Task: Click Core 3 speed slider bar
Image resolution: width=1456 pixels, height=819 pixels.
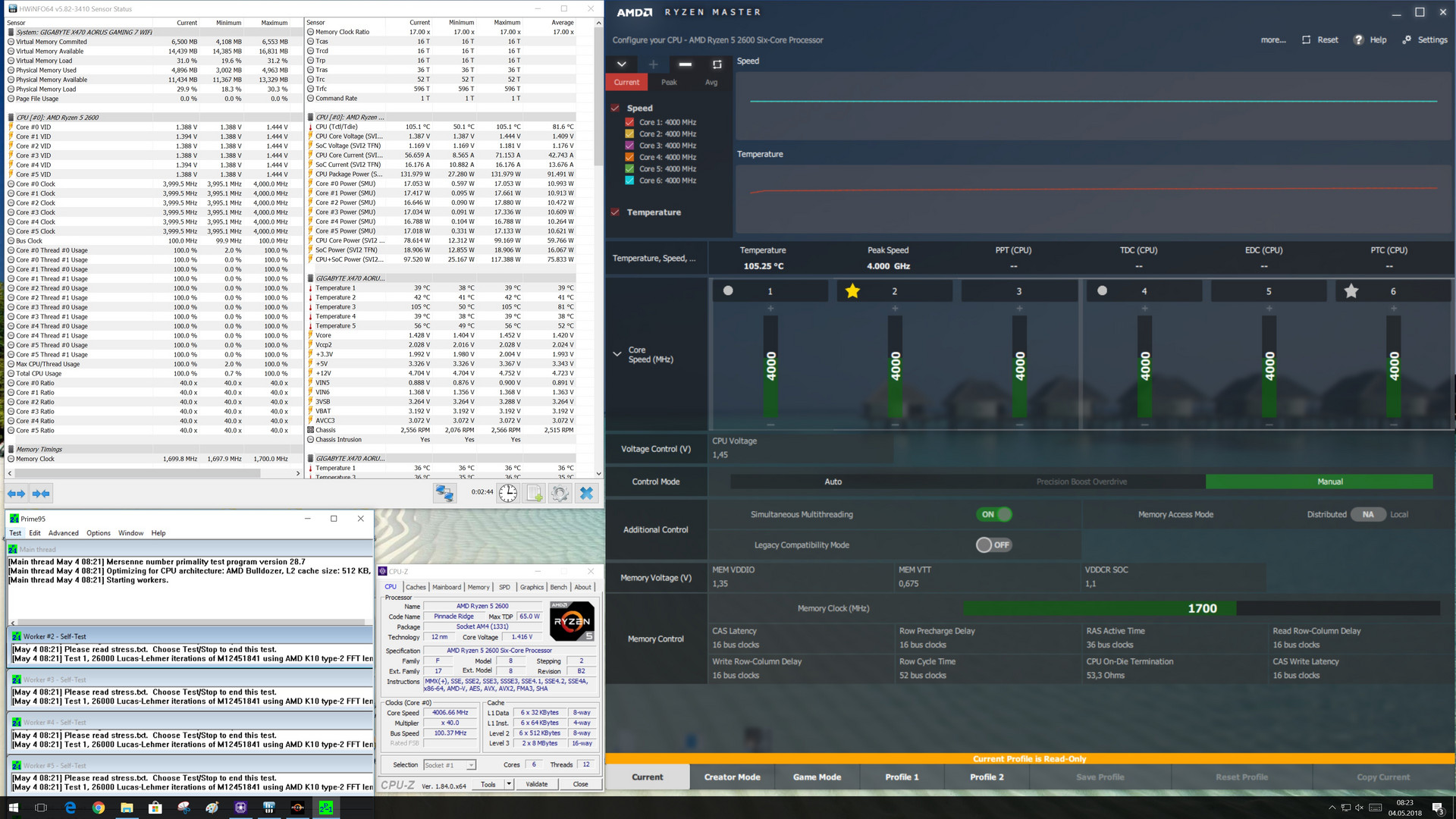Action: pos(1019,366)
